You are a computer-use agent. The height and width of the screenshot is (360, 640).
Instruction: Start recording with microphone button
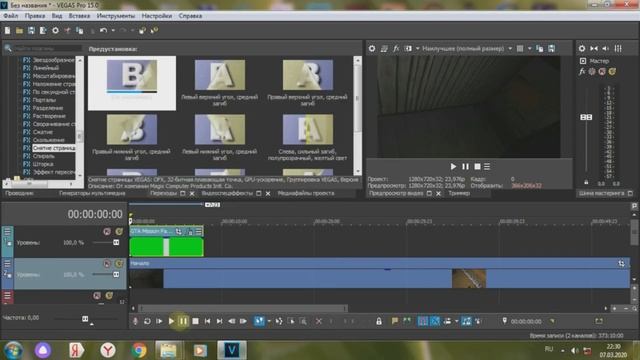pos(135,321)
